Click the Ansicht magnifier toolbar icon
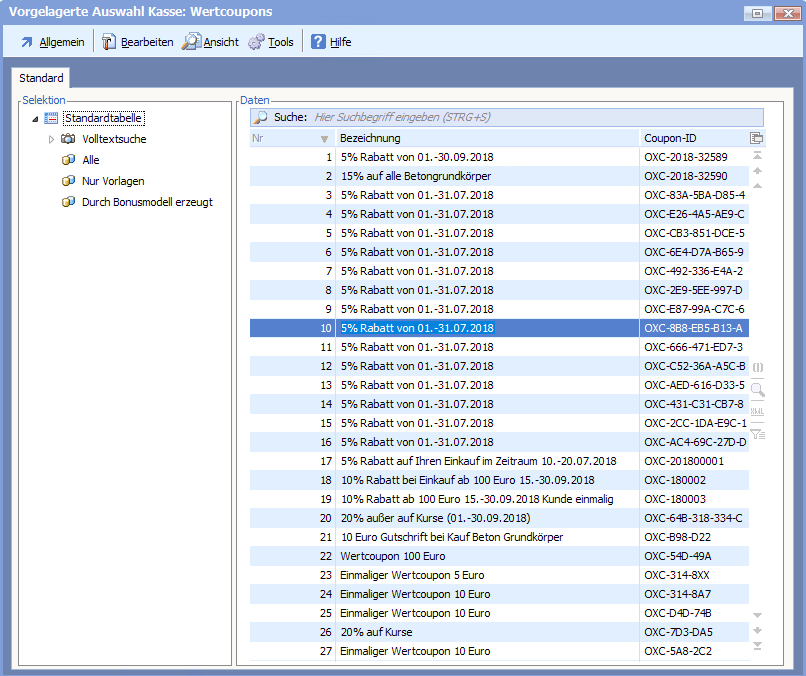Screen dimensions: 806x676 pyautogui.click(x=190, y=42)
